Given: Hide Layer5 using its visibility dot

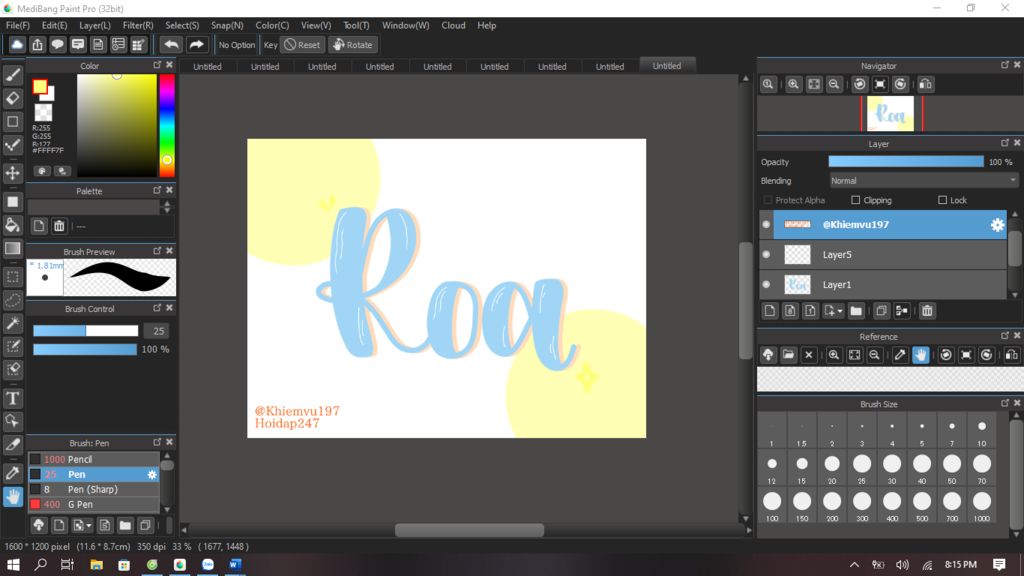Looking at the screenshot, I should [766, 255].
